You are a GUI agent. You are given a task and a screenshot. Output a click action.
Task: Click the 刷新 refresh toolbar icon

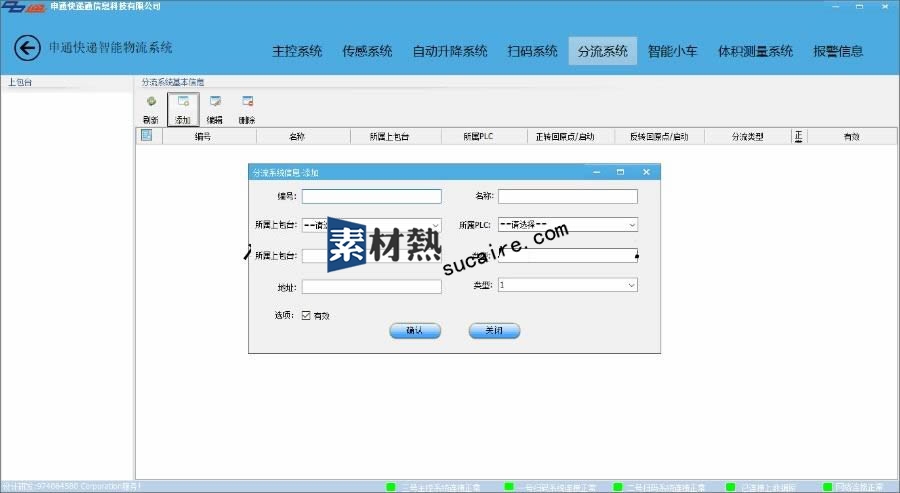pyautogui.click(x=151, y=102)
